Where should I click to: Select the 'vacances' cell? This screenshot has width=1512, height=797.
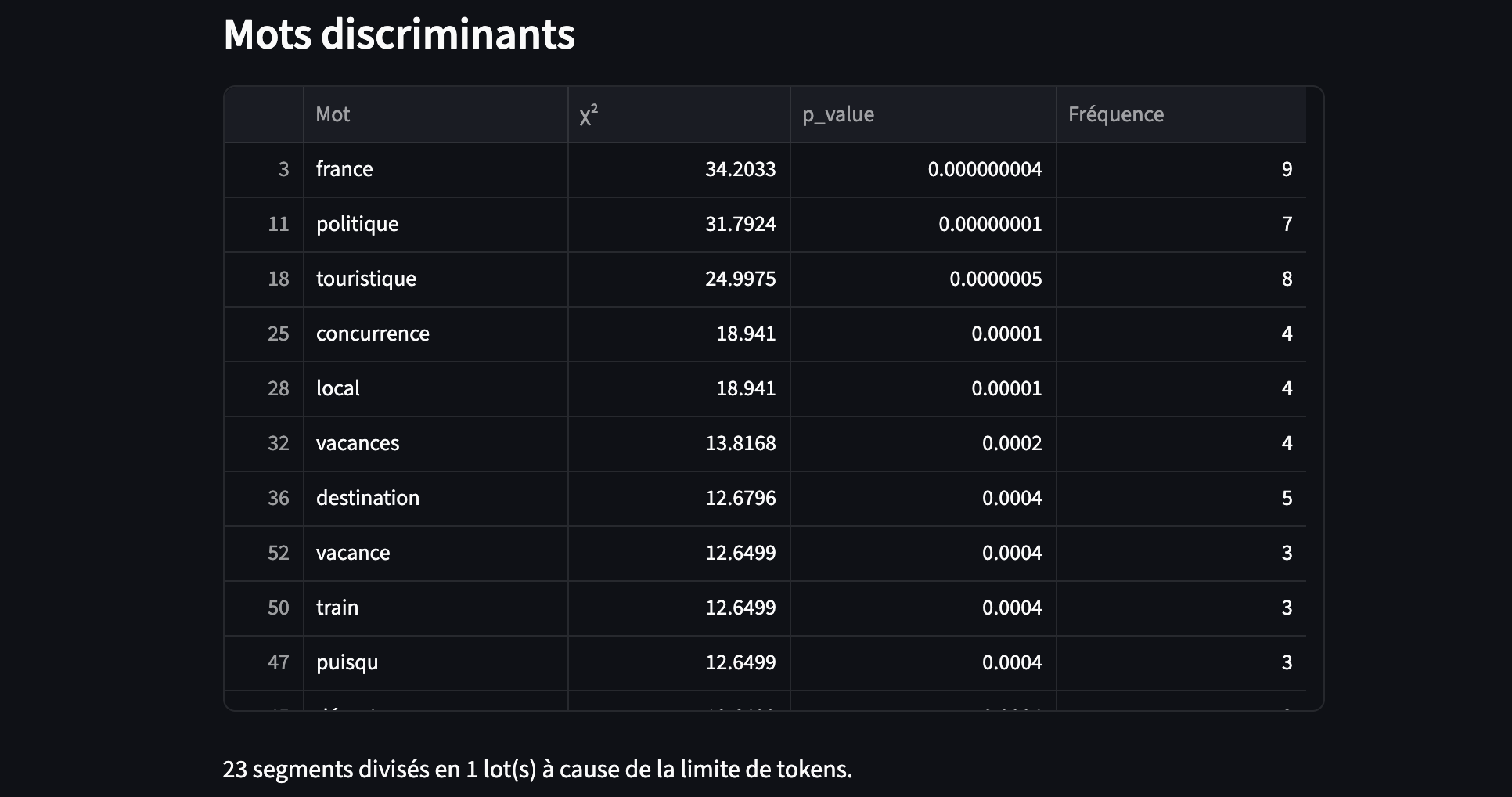435,443
